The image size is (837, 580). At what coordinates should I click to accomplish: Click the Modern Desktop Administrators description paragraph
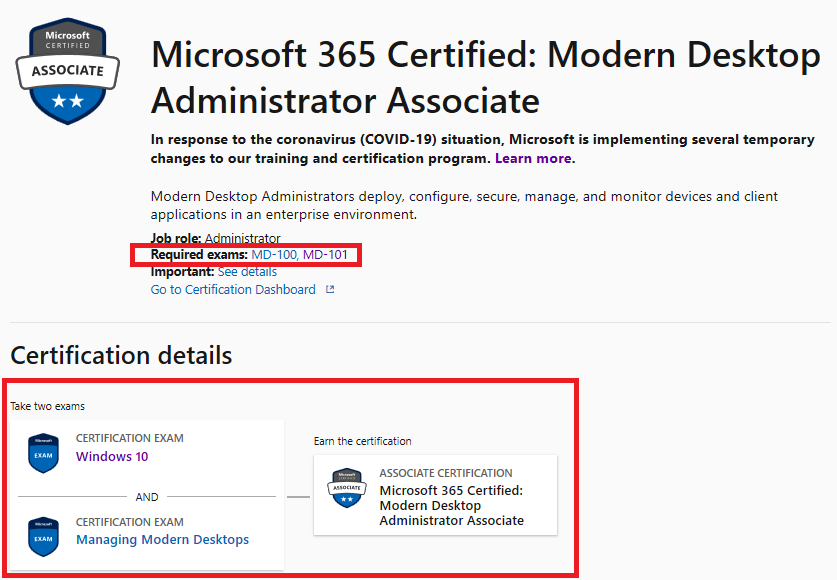(x=464, y=205)
